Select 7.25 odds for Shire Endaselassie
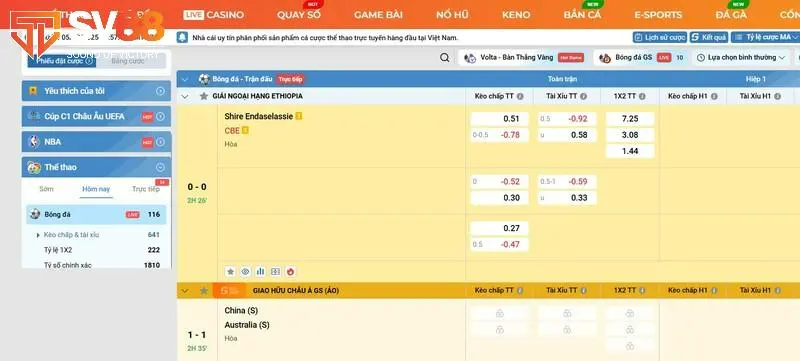The width and height of the screenshot is (800, 361). pos(630,119)
